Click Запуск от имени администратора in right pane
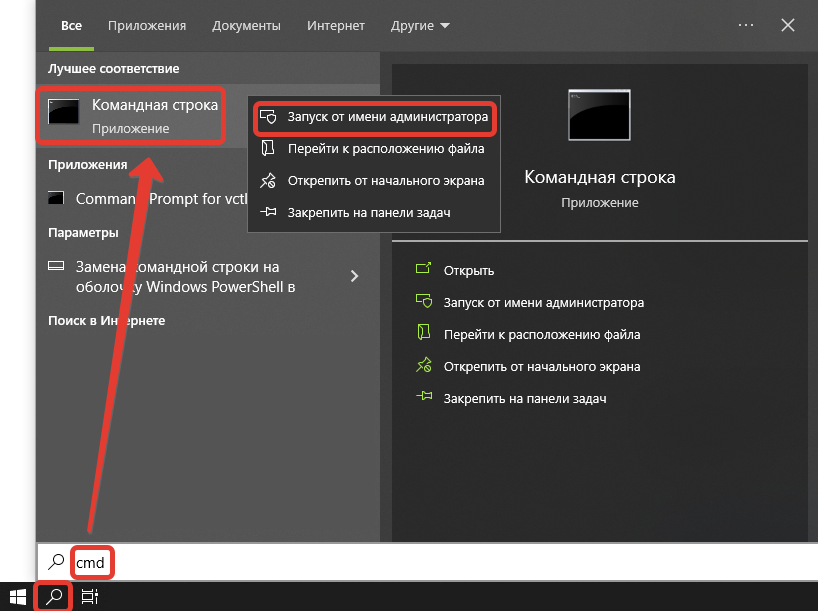 [544, 303]
